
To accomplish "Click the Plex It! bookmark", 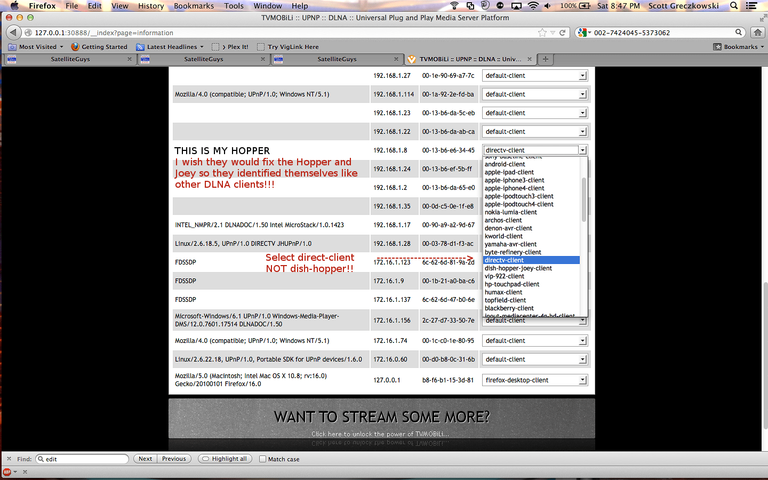I will click(x=230, y=47).
